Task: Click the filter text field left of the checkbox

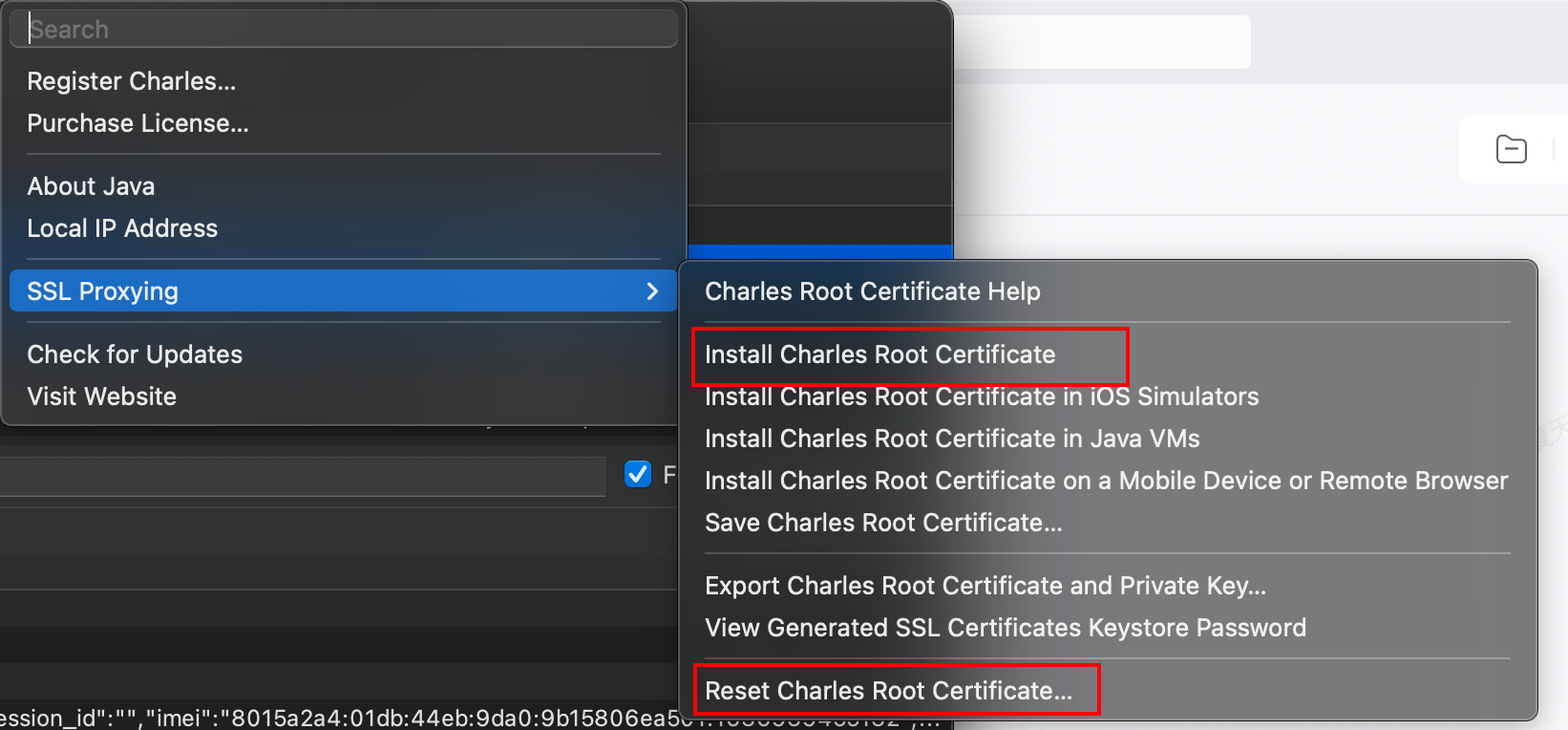Action: pos(302,476)
